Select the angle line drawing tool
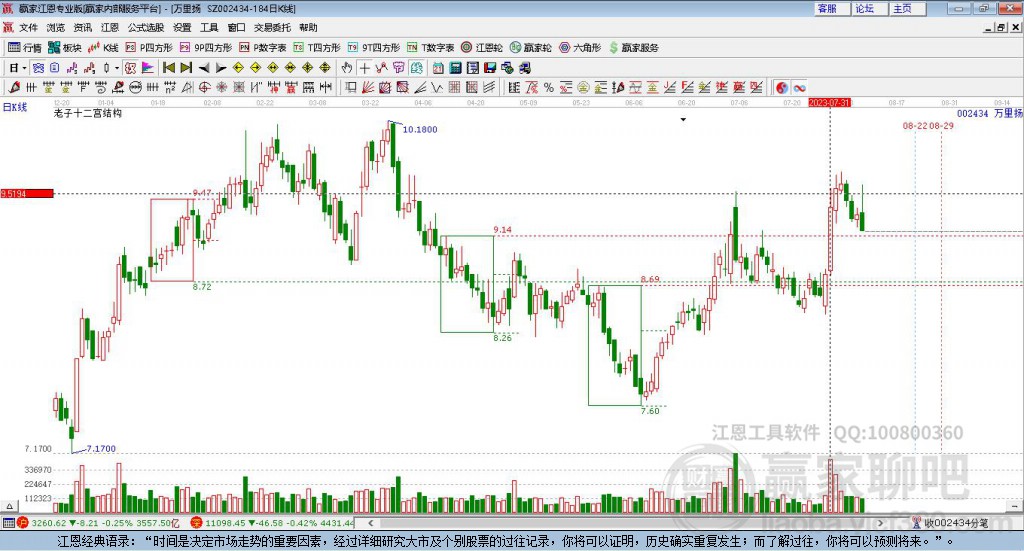Screen dimensions: 1024x551 [x=420, y=87]
